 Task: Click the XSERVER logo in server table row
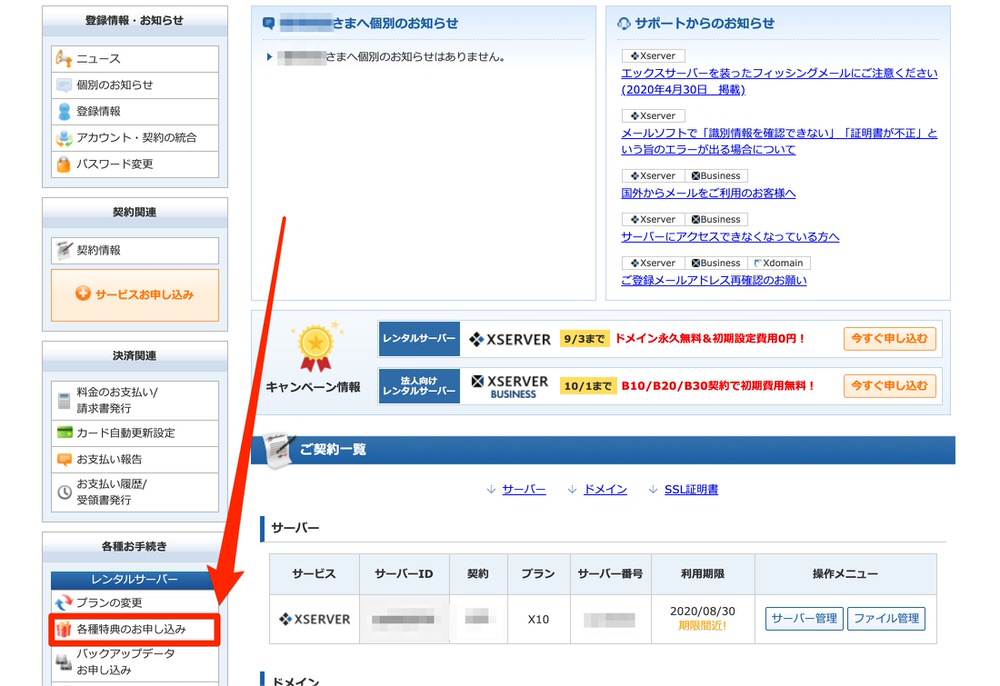tap(314, 619)
